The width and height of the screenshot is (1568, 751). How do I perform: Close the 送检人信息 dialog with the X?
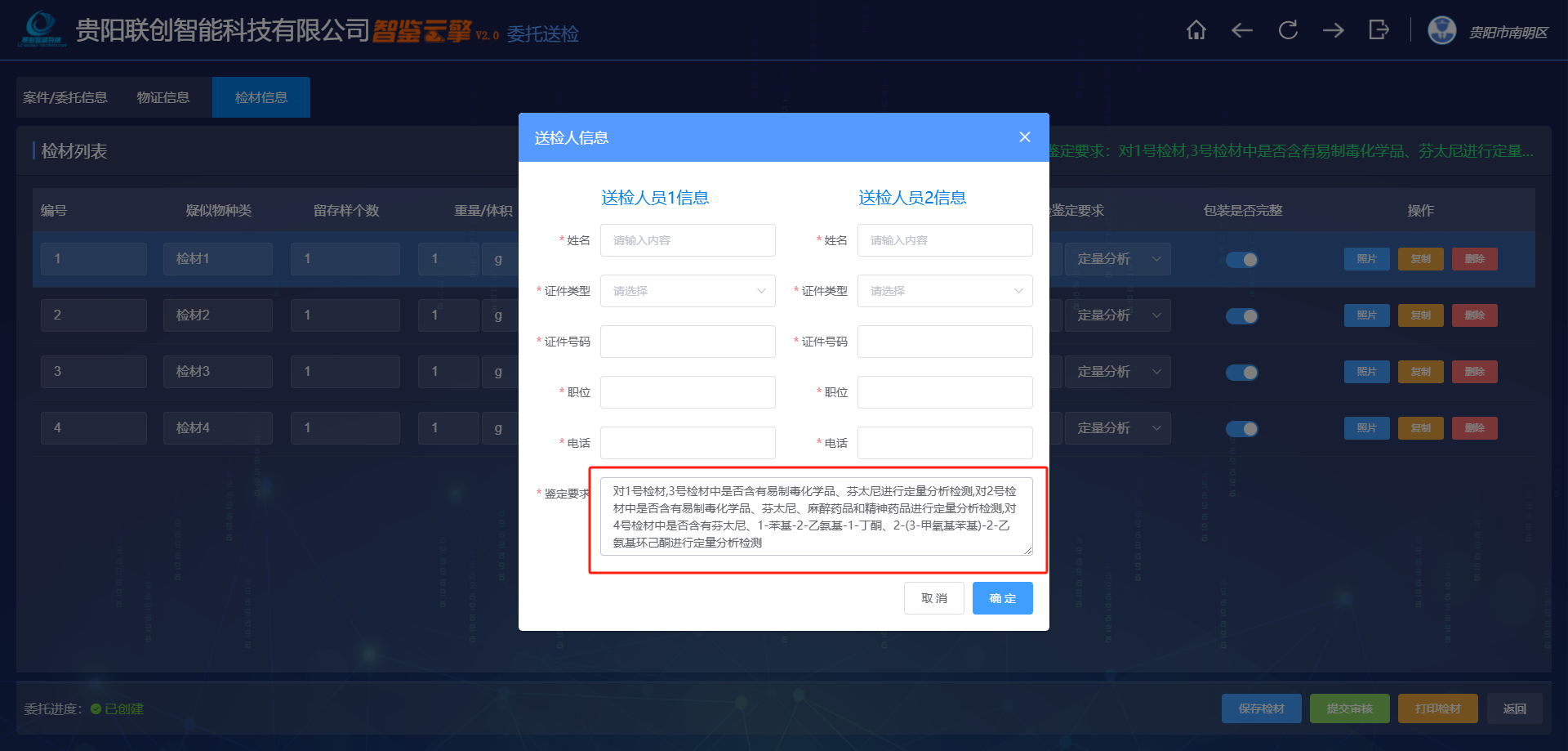(x=1025, y=137)
